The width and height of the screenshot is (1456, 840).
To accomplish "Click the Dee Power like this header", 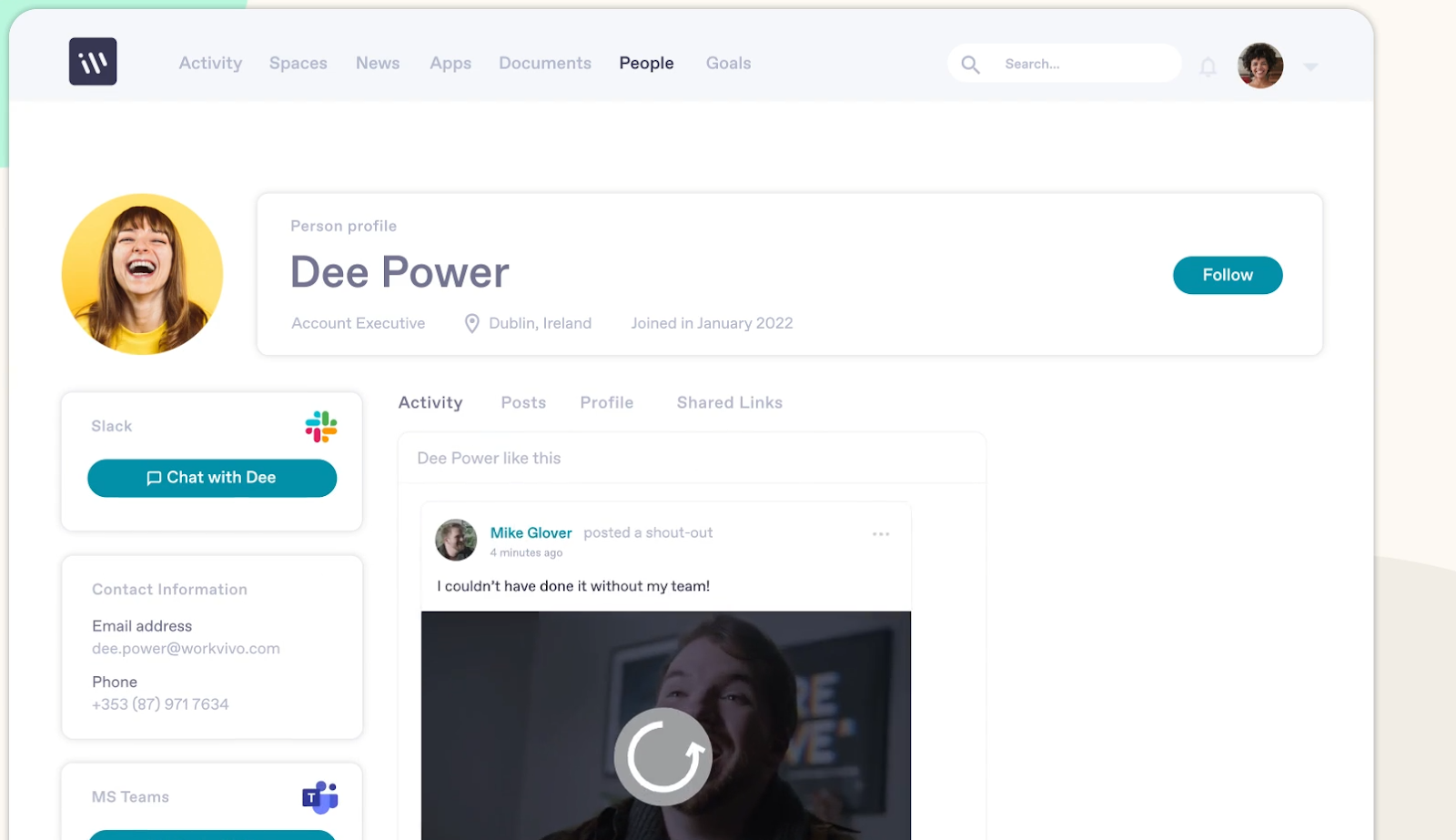I will coord(489,459).
